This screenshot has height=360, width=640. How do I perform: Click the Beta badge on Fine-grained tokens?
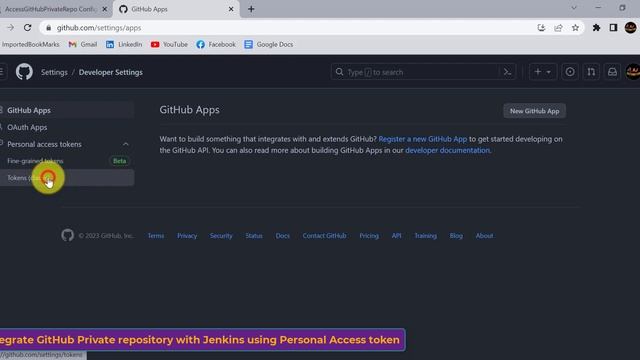[120, 161]
